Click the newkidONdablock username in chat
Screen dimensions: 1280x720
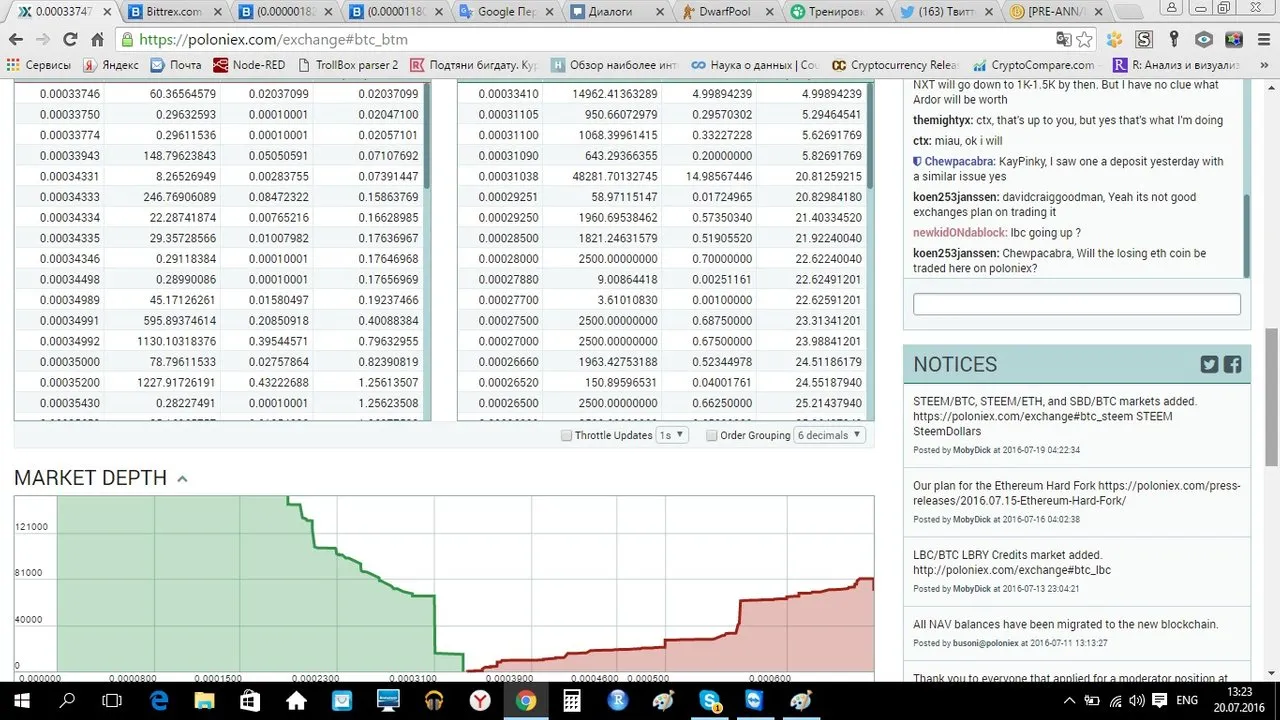(x=959, y=232)
